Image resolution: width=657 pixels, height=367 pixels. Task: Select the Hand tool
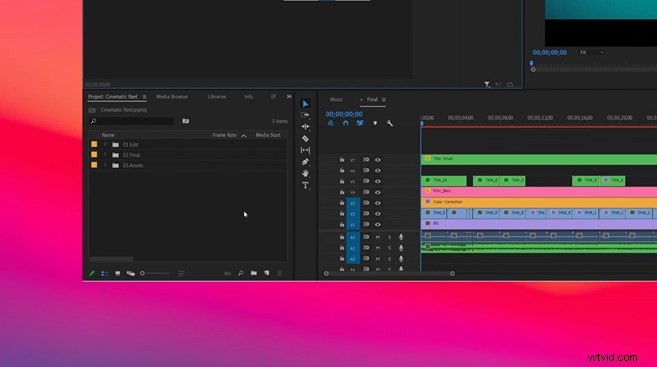pos(305,173)
